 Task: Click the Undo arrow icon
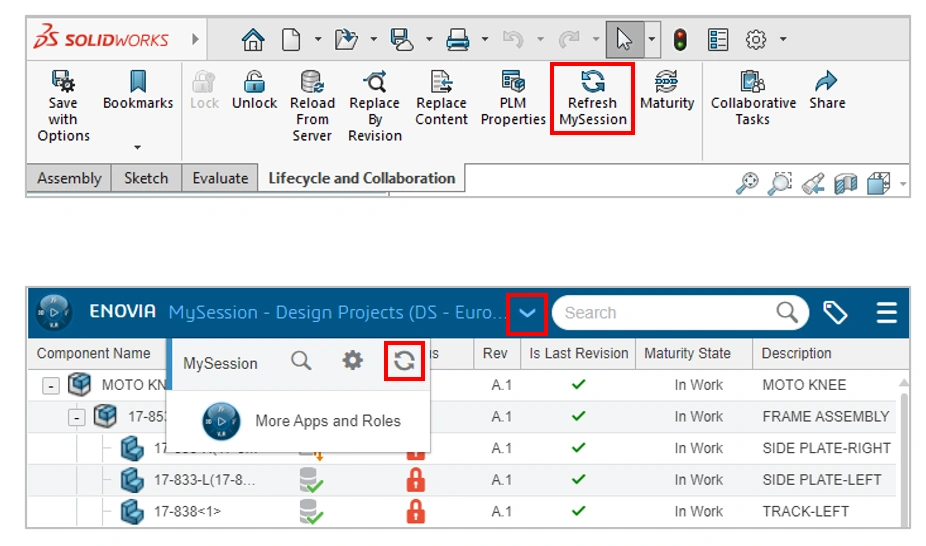(513, 40)
